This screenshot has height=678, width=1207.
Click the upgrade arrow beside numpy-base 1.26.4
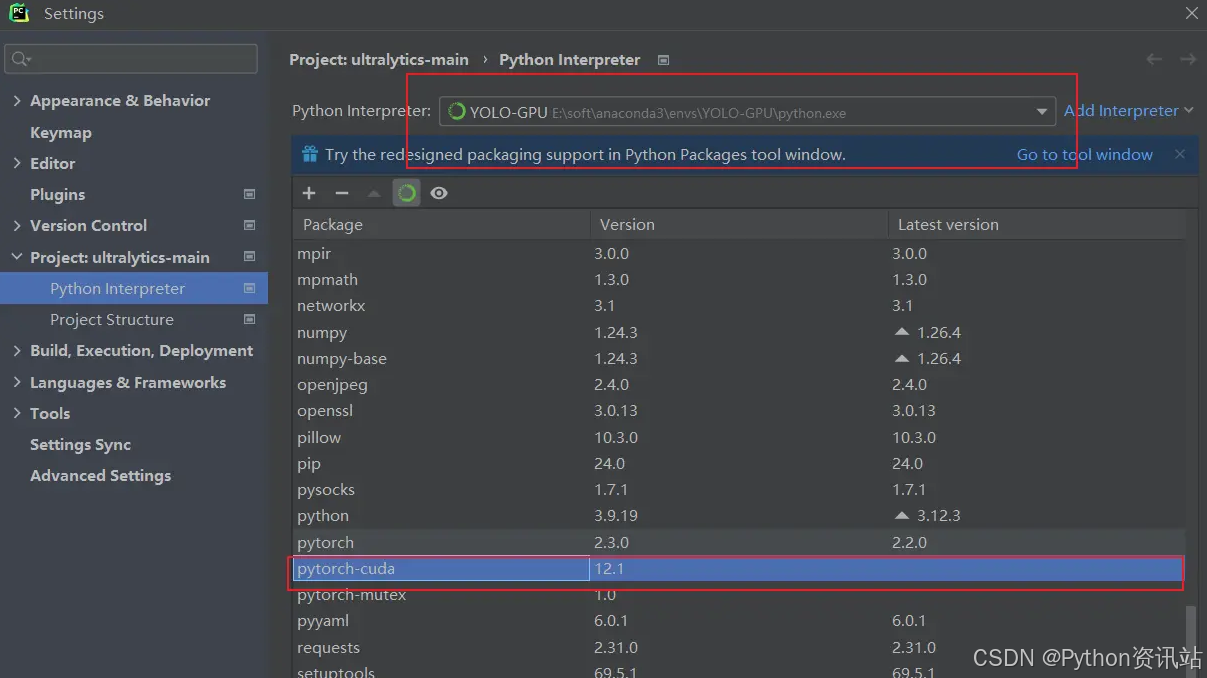pyautogui.click(x=902, y=358)
